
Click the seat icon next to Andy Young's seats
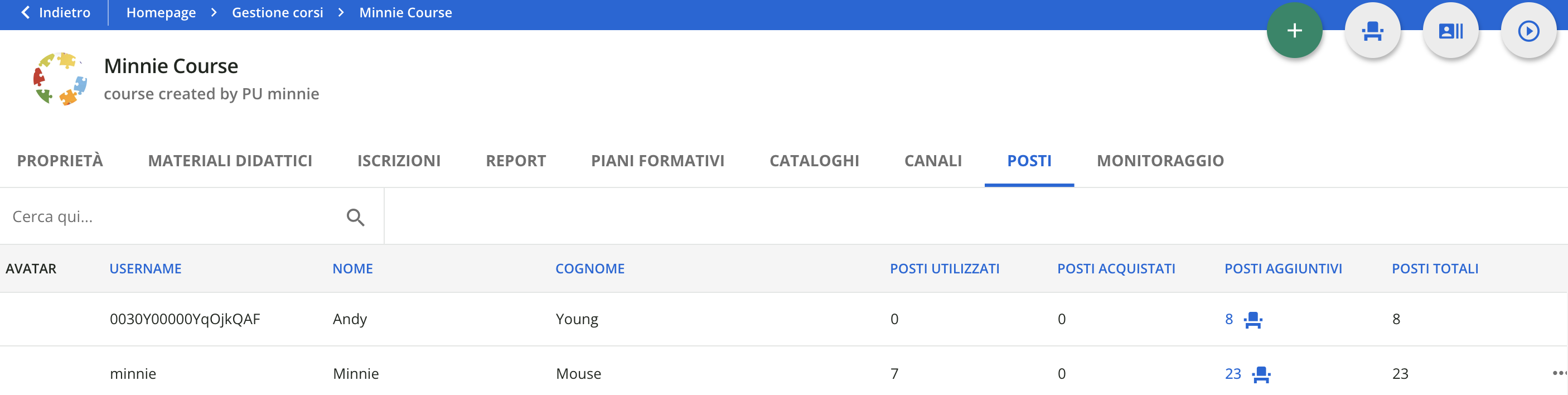pos(1254,319)
